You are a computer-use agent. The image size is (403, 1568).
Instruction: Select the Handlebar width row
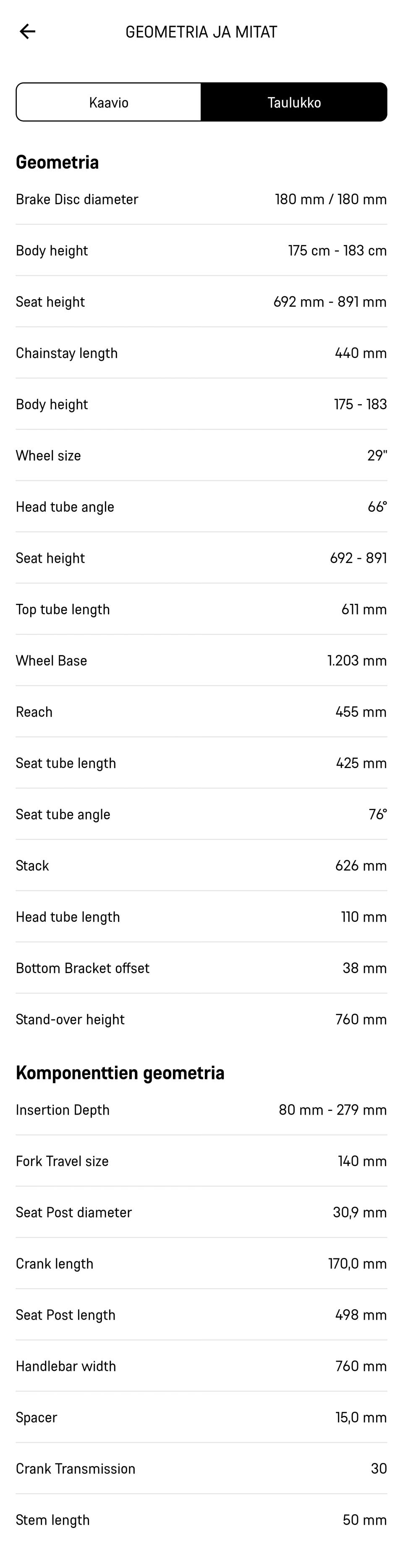(201, 1366)
